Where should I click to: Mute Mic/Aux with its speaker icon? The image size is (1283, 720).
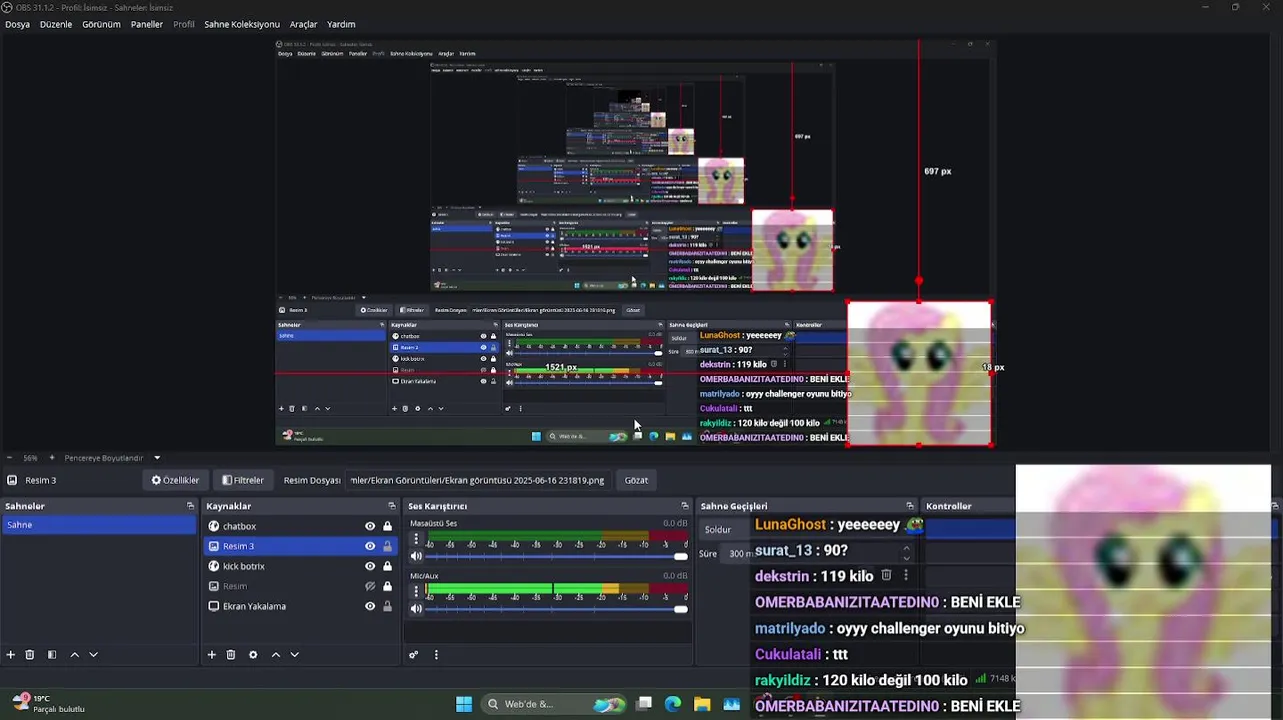pos(416,609)
